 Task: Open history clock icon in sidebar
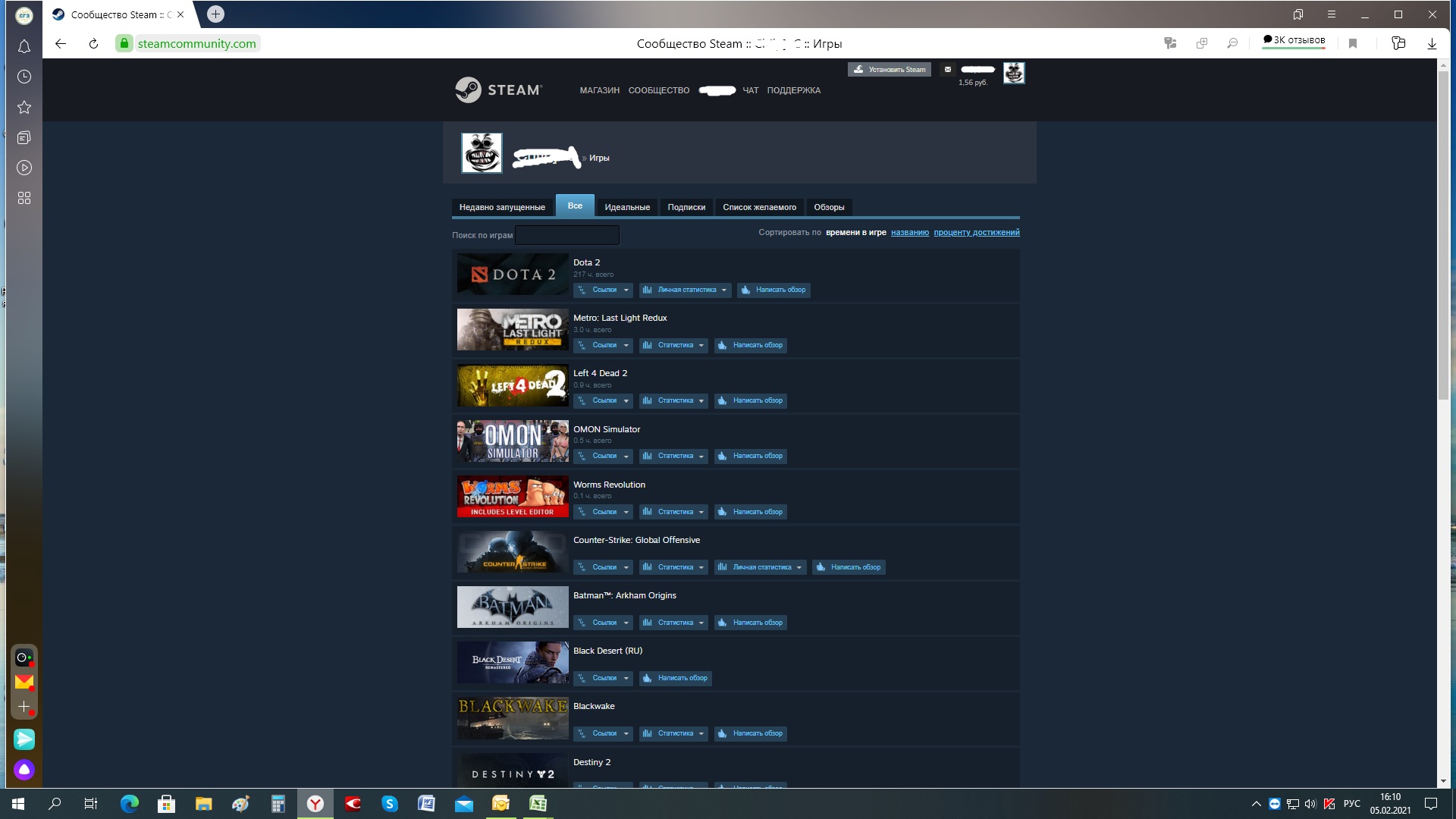24,77
